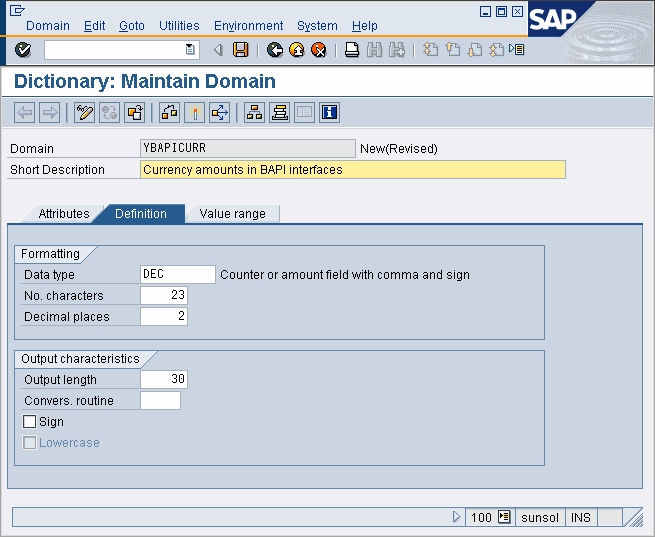Click the blue Information icon

pyautogui.click(x=330, y=113)
